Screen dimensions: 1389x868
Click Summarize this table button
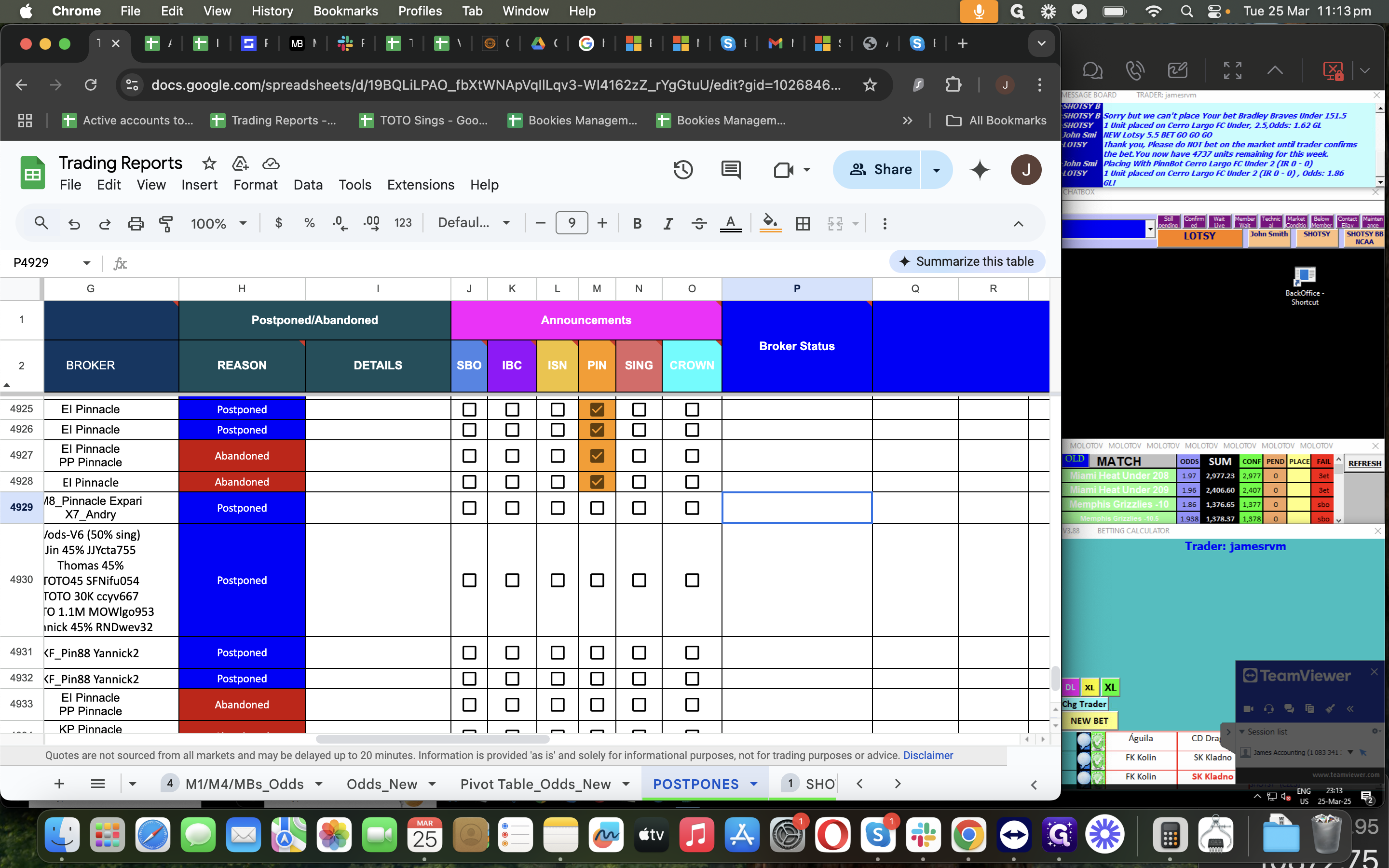[x=967, y=262]
